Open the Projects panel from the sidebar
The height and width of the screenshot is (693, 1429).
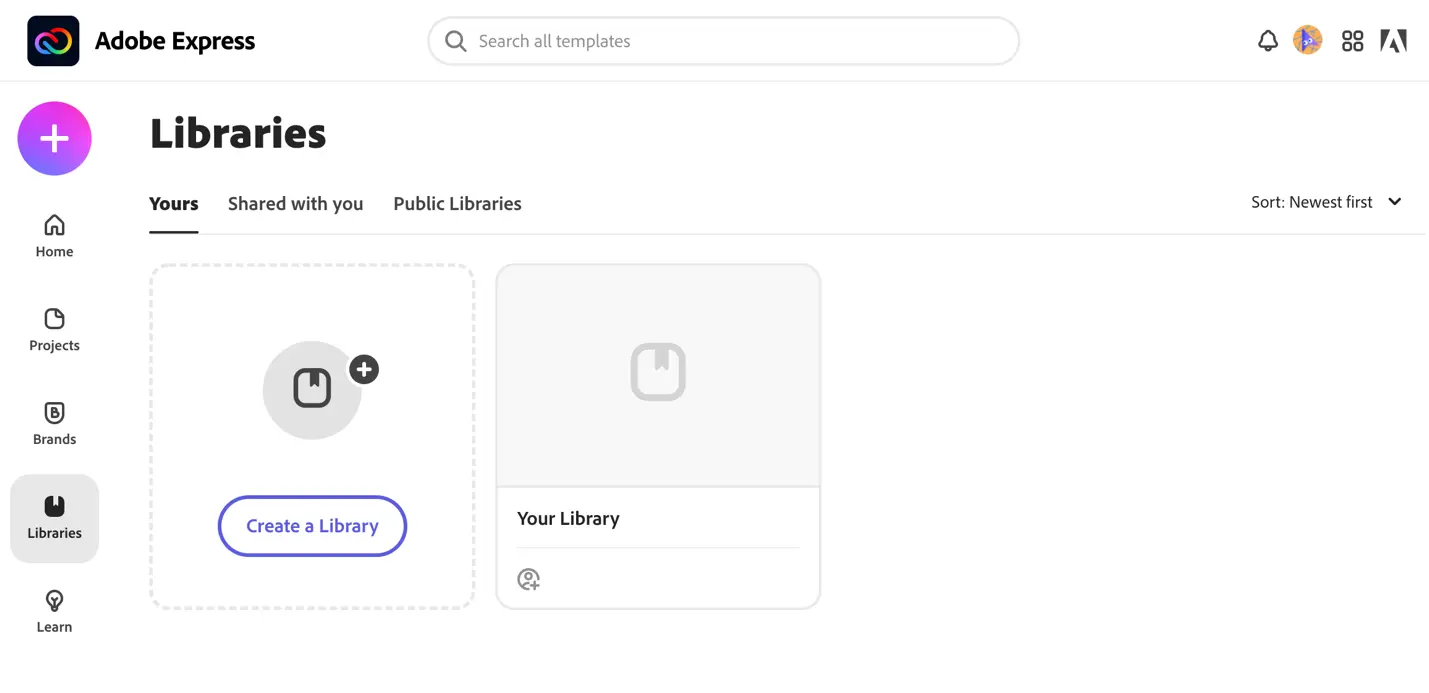click(x=54, y=330)
